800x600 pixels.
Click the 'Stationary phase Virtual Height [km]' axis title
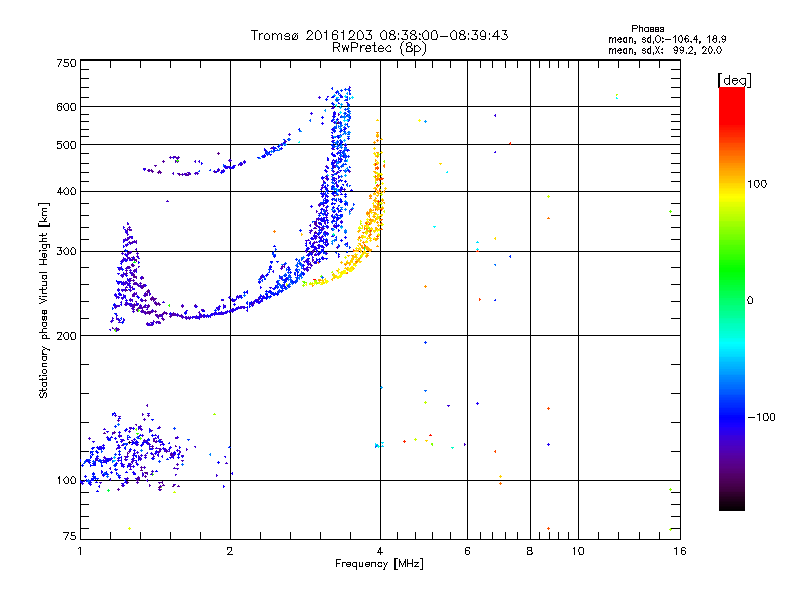(44, 301)
